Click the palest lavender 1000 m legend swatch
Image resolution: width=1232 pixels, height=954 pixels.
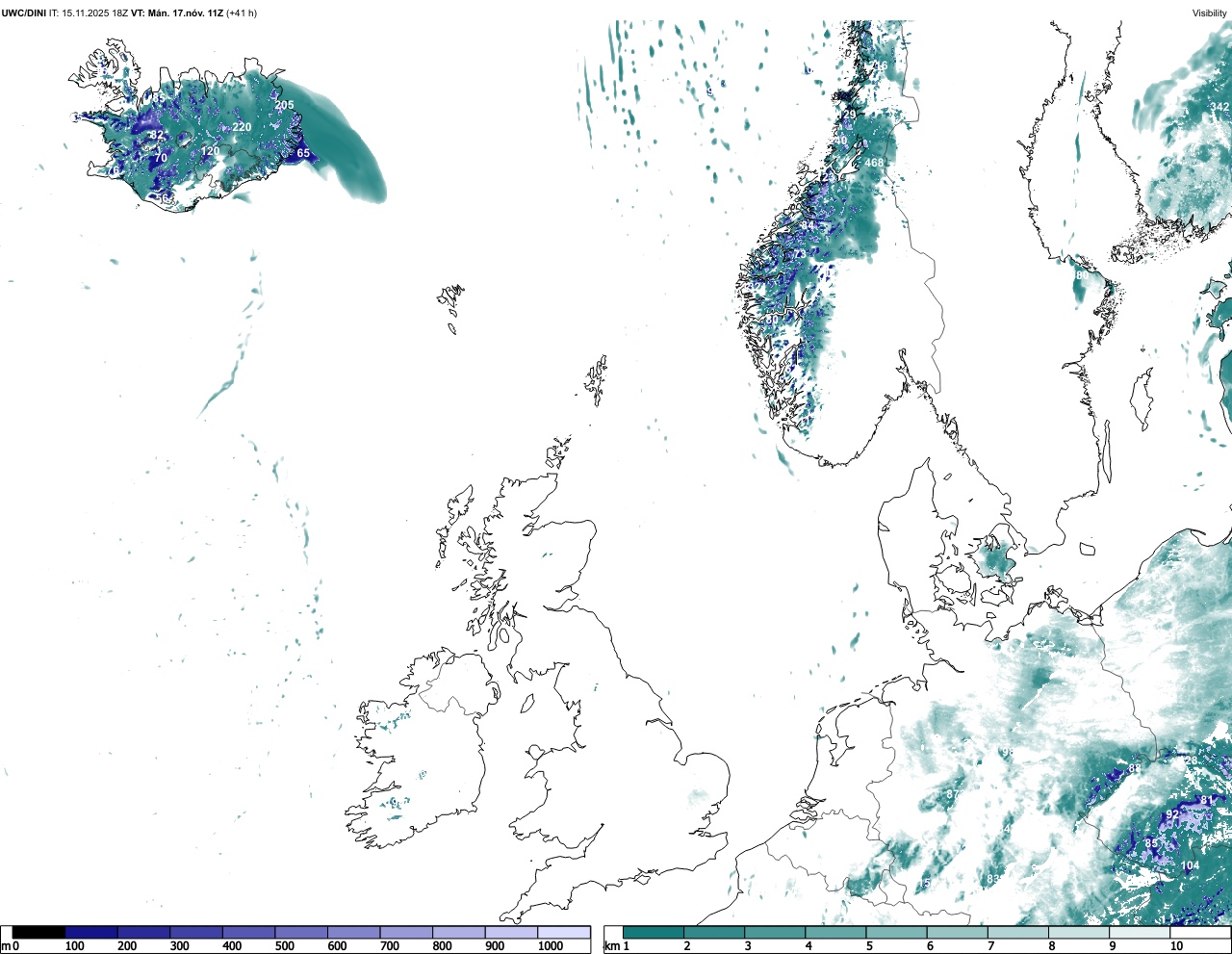tap(564, 933)
